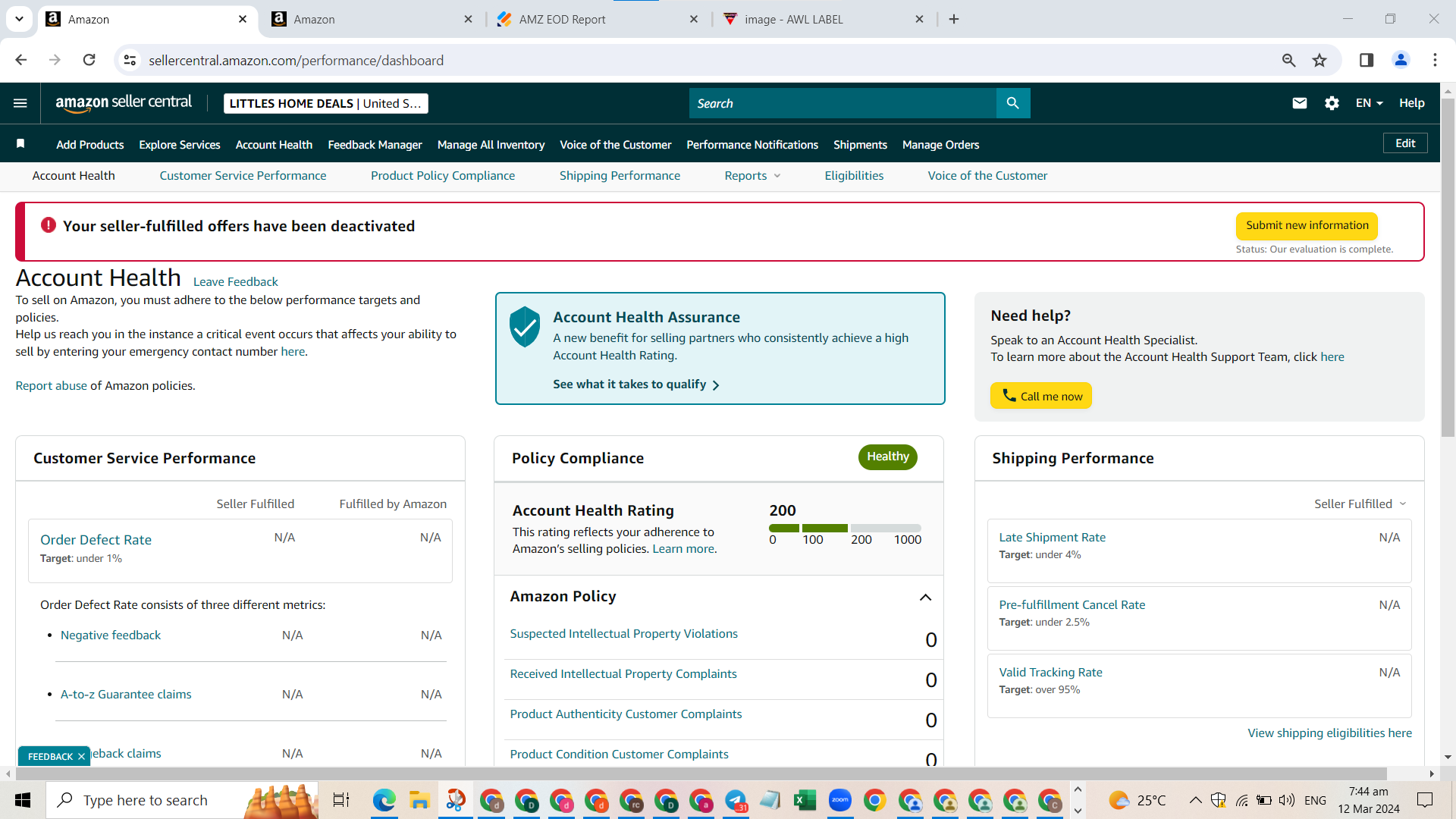This screenshot has width=1456, height=819.
Task: Open a new browser tab
Action: [x=954, y=19]
